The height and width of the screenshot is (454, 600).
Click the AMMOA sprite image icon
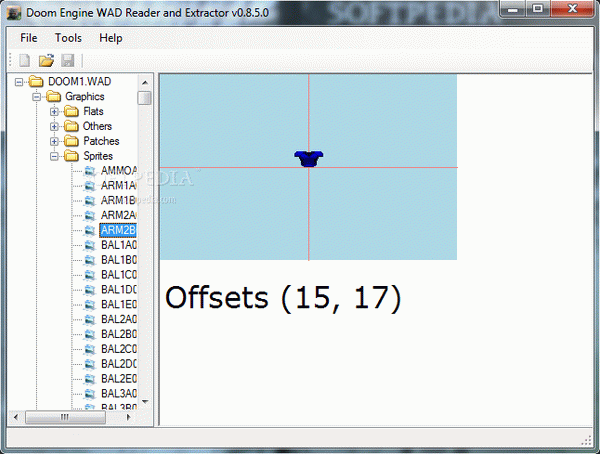90,171
